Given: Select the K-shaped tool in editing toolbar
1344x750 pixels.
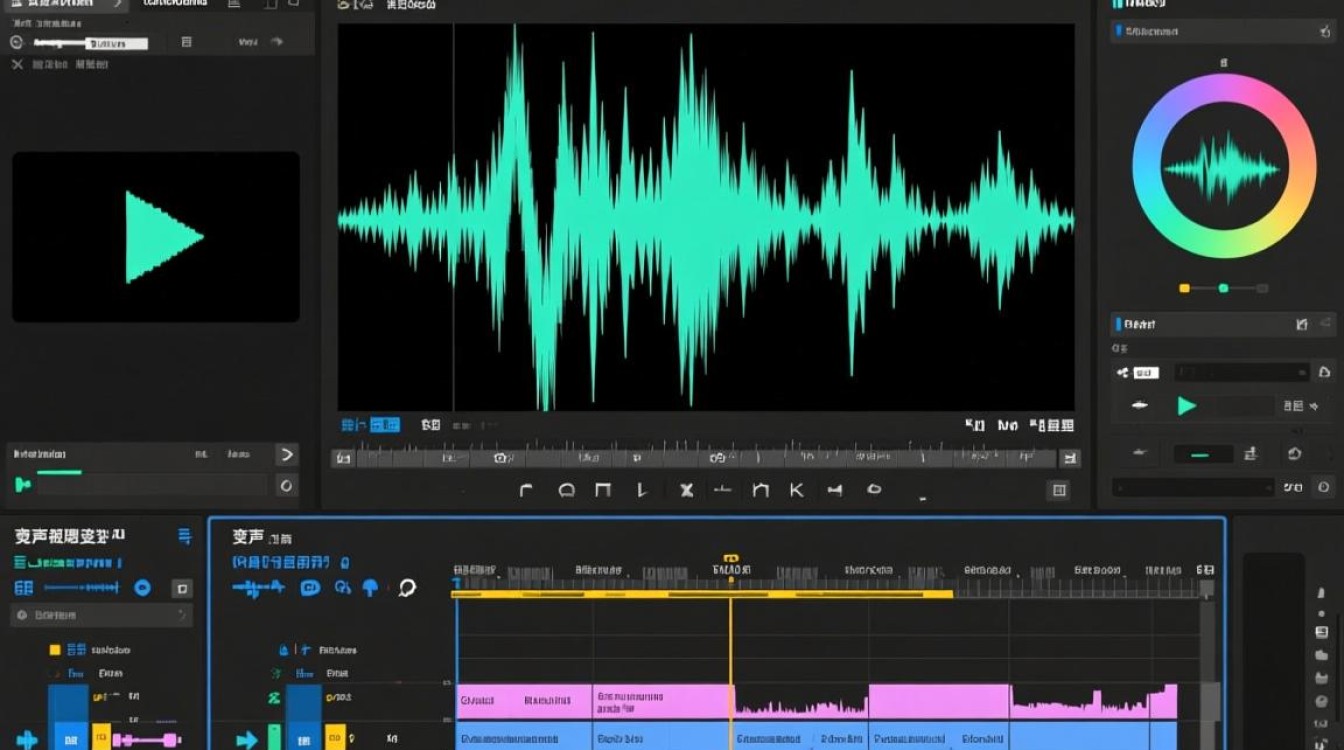Looking at the screenshot, I should 797,490.
